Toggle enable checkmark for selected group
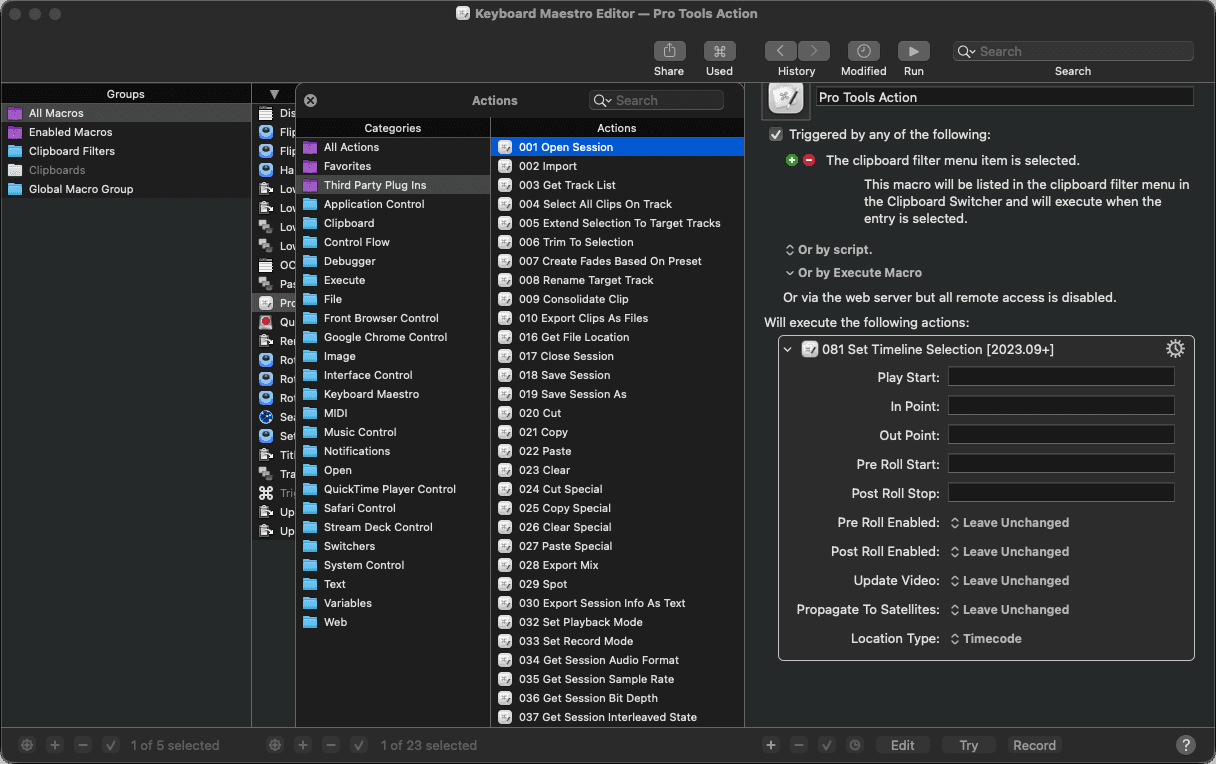1216x764 pixels. coord(111,745)
